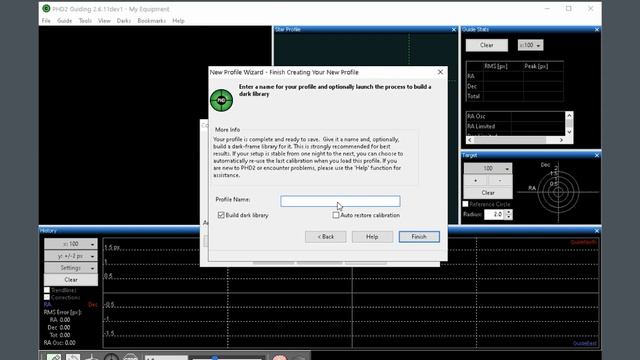Screen dimensions: 640x360
Task: Select the RA Osc row in Guide Stats
Action: (516, 116)
